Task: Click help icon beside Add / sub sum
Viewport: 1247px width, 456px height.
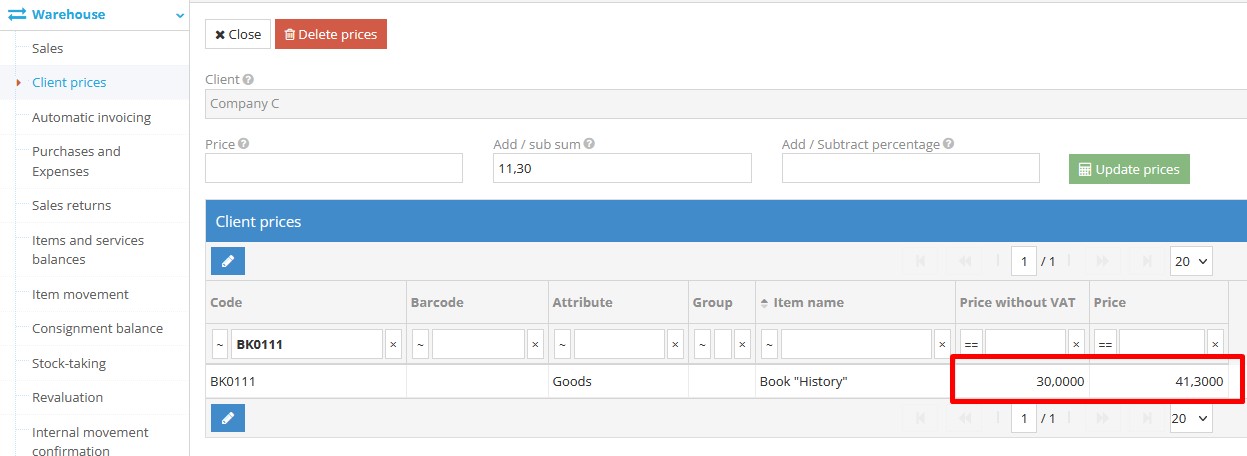Action: click(x=589, y=144)
